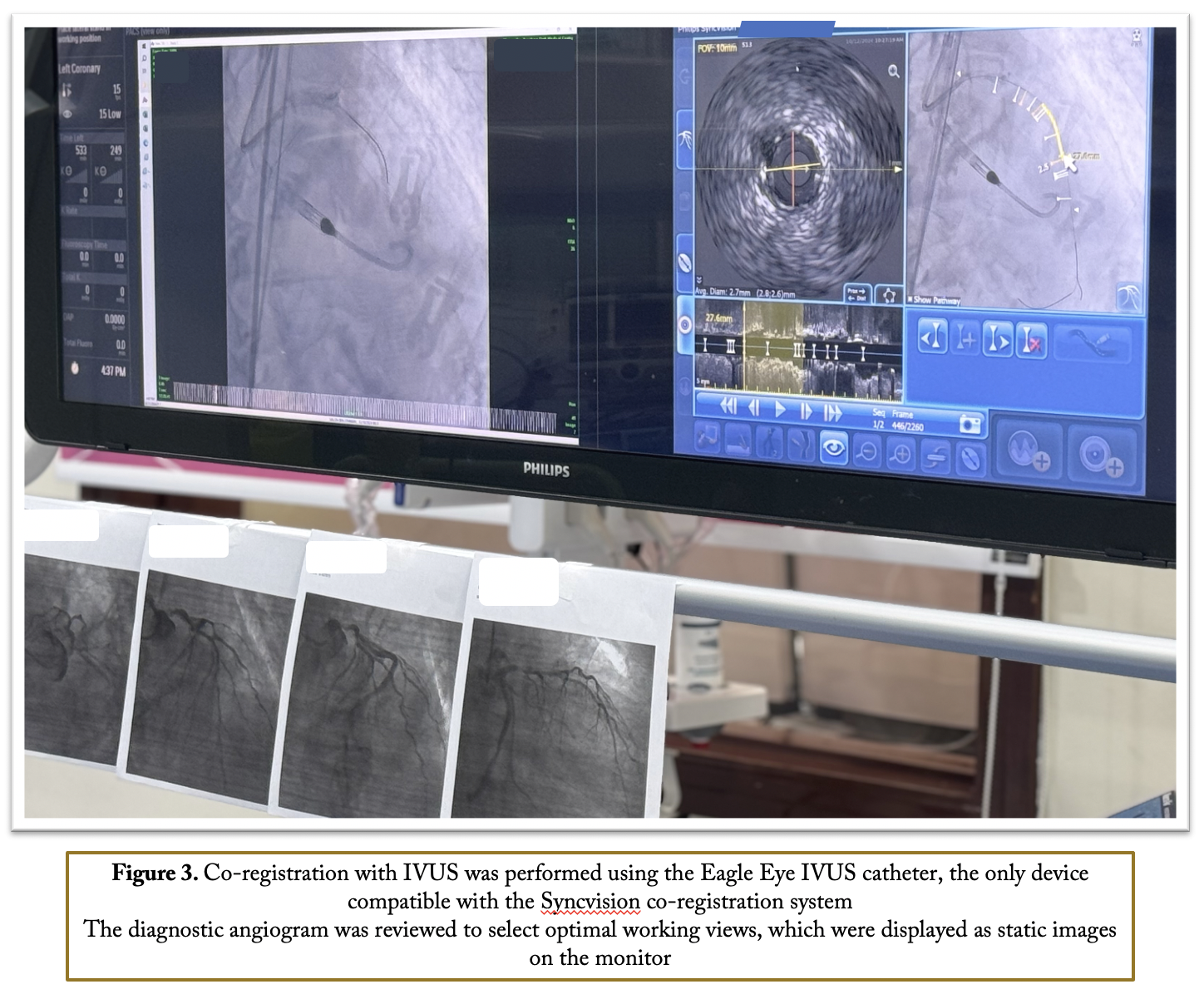
Task: Open the lumen border tracing tool
Action: [890, 295]
